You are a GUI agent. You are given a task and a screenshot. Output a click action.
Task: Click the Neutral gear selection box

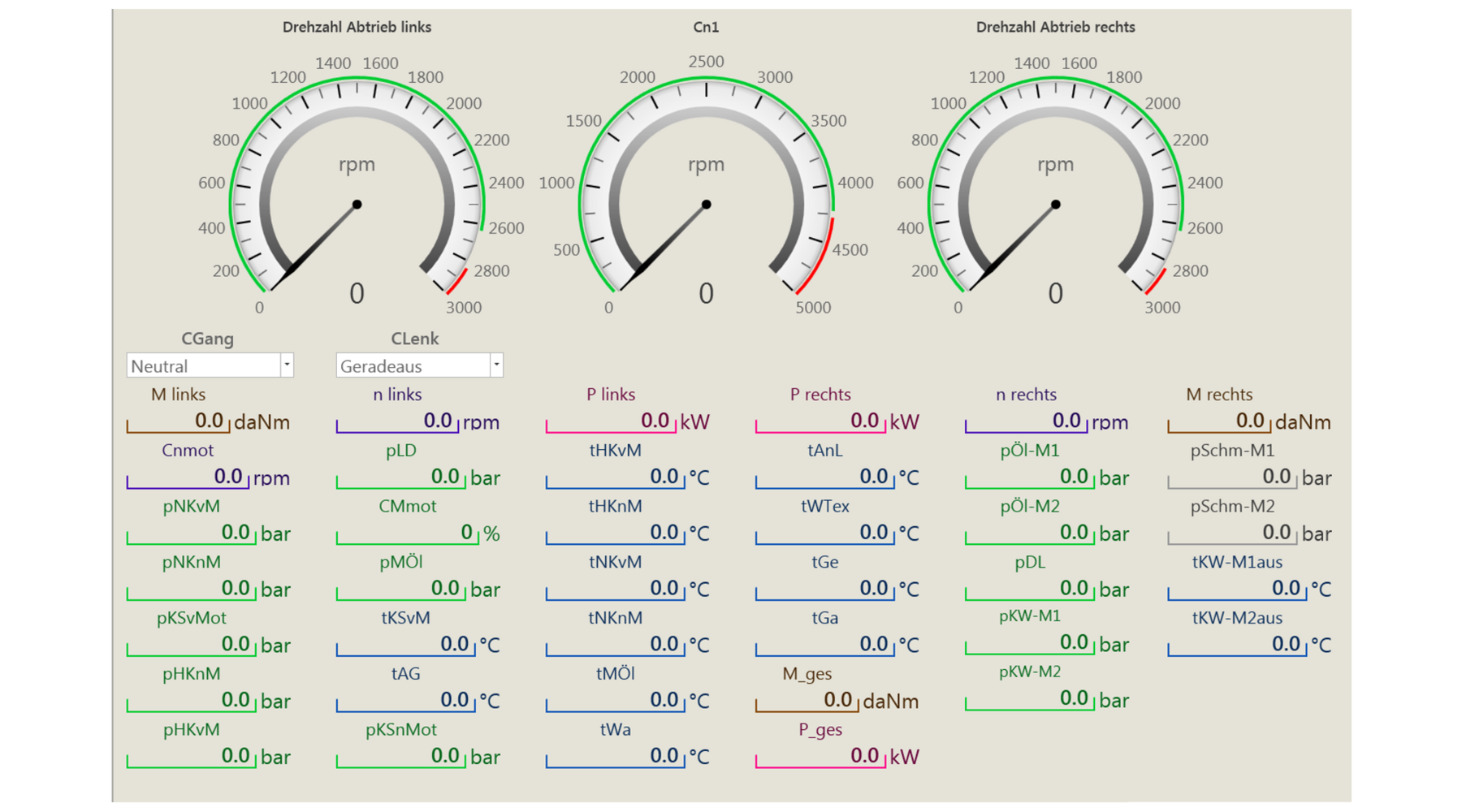(203, 365)
